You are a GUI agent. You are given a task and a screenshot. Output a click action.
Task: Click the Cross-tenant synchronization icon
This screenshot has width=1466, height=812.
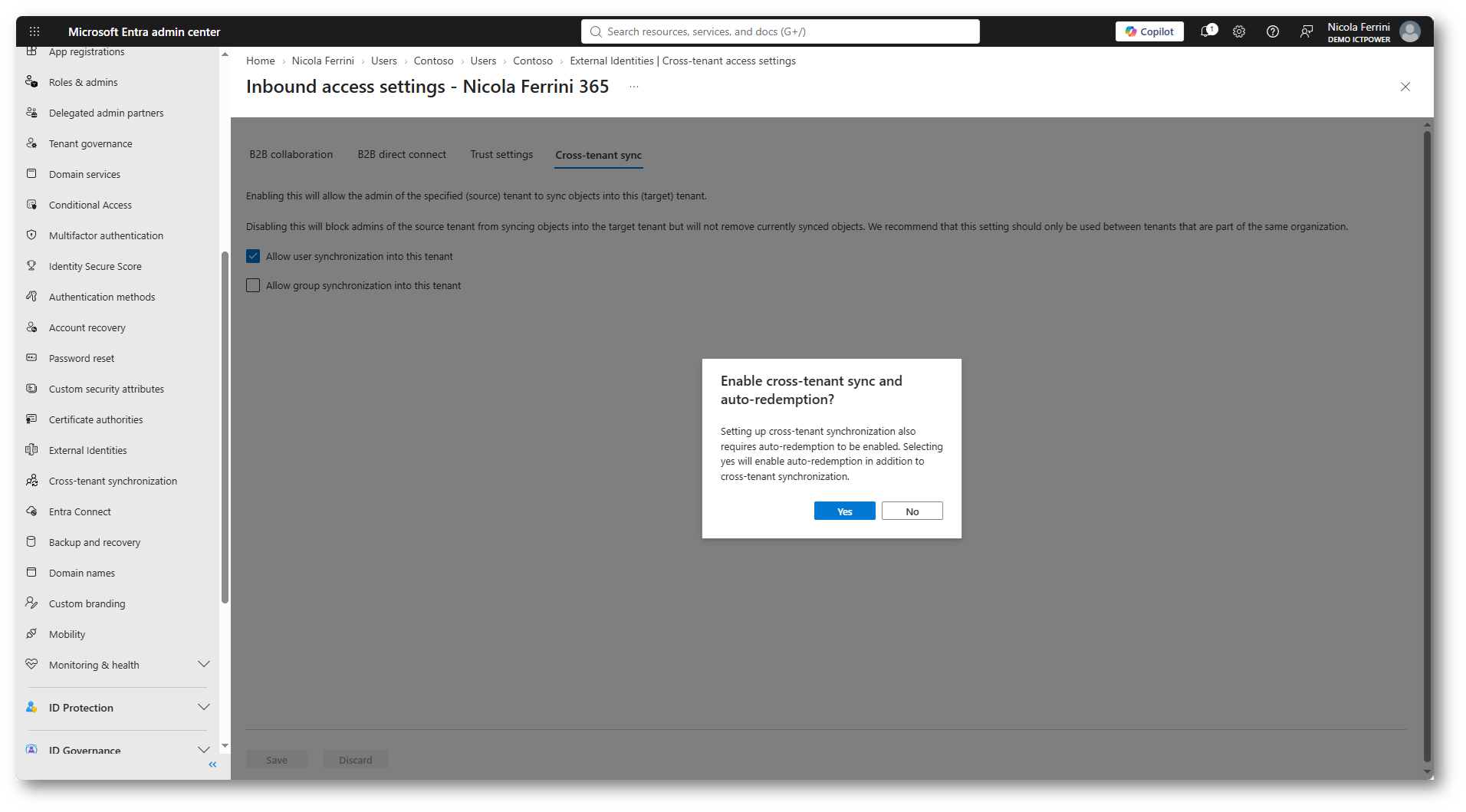point(31,481)
